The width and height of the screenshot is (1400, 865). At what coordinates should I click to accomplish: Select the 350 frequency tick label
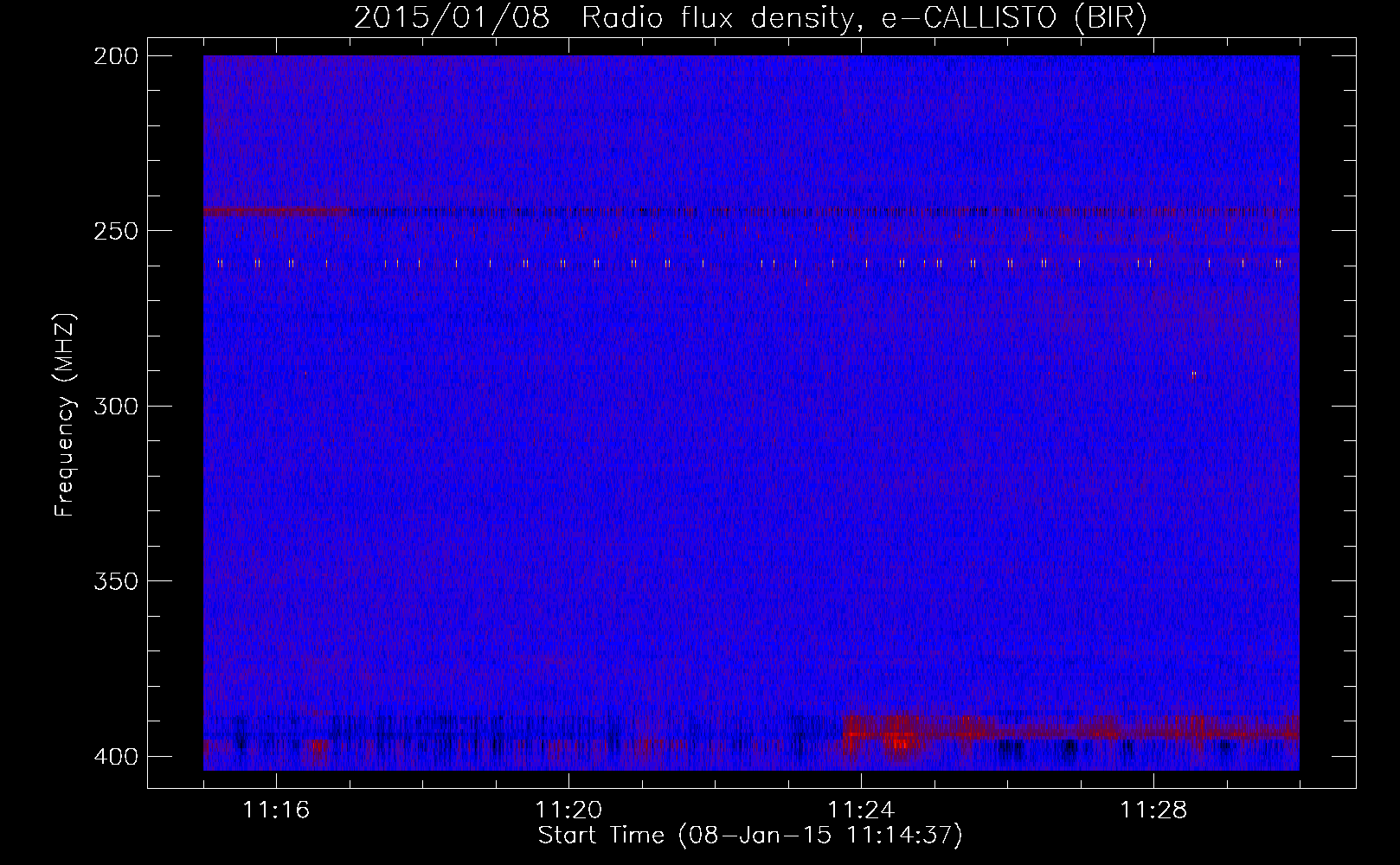point(115,581)
